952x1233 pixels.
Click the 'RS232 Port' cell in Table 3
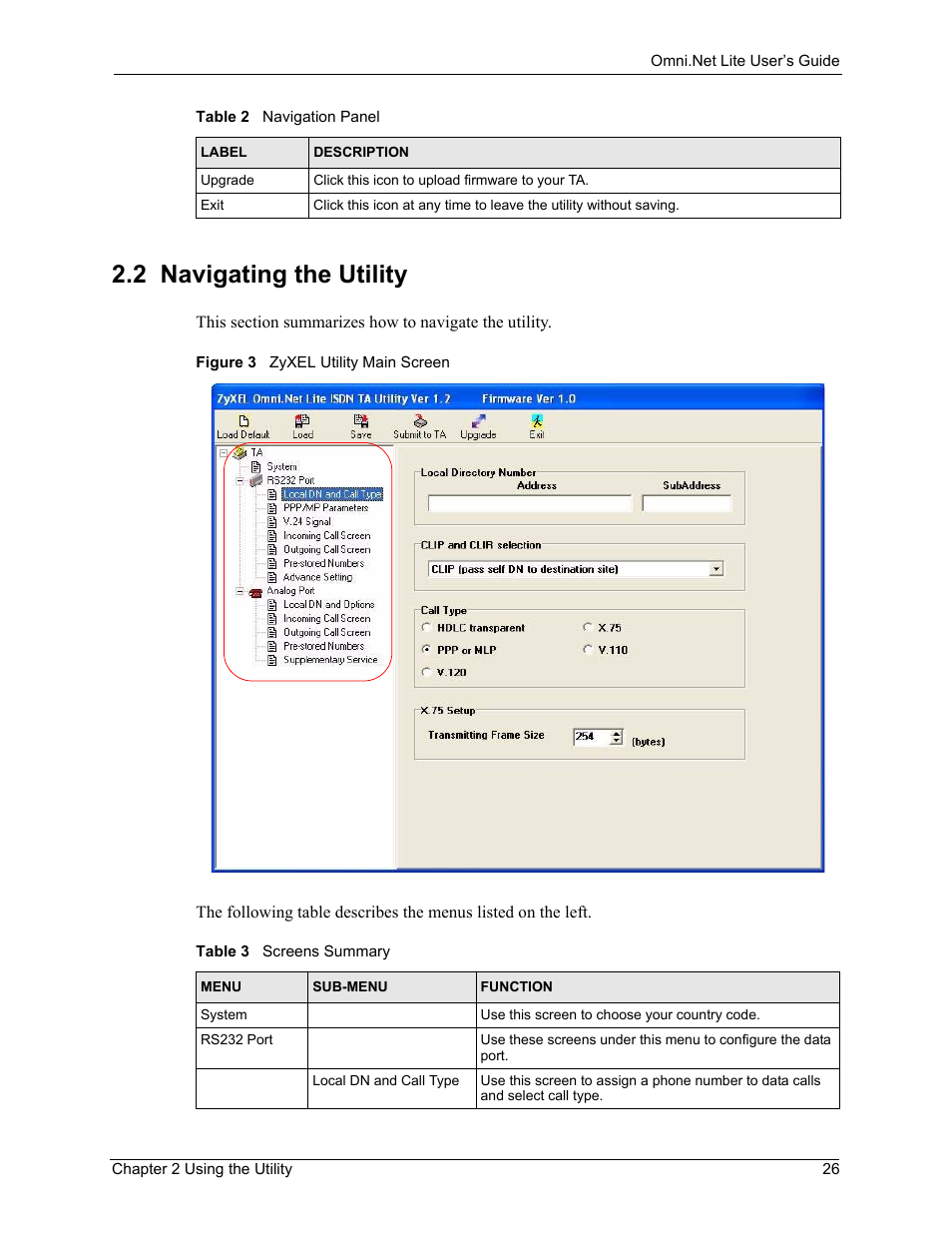point(252,1048)
